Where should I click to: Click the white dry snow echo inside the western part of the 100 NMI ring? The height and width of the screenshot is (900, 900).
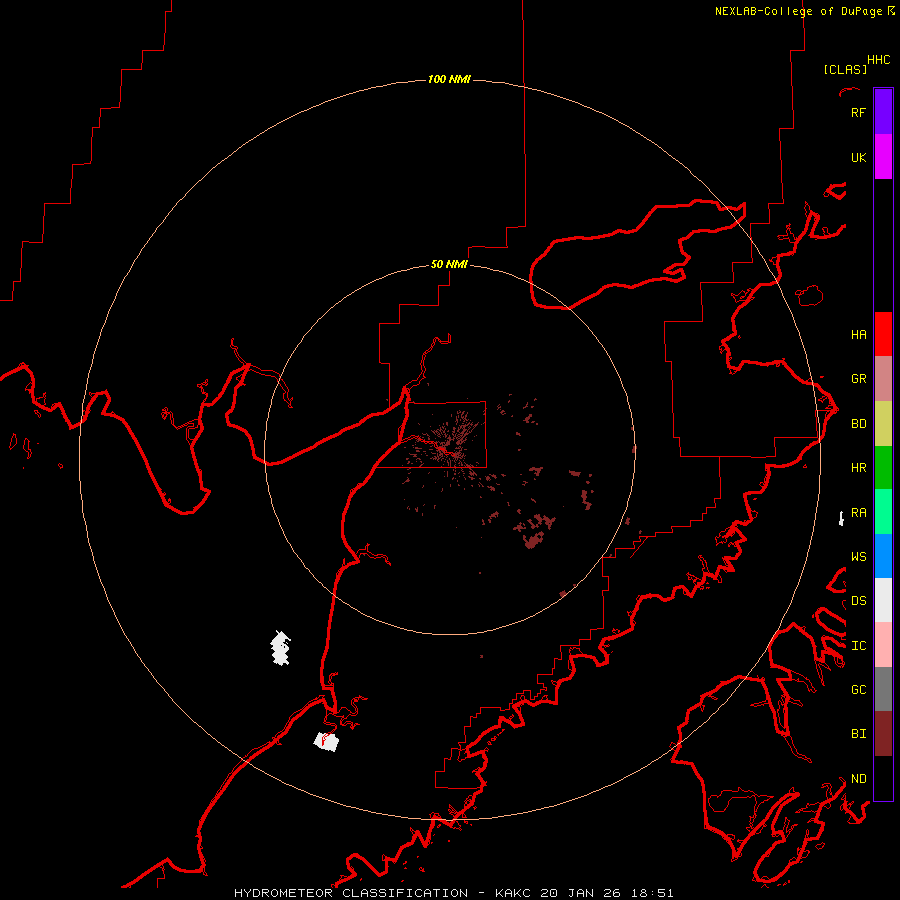point(281,647)
